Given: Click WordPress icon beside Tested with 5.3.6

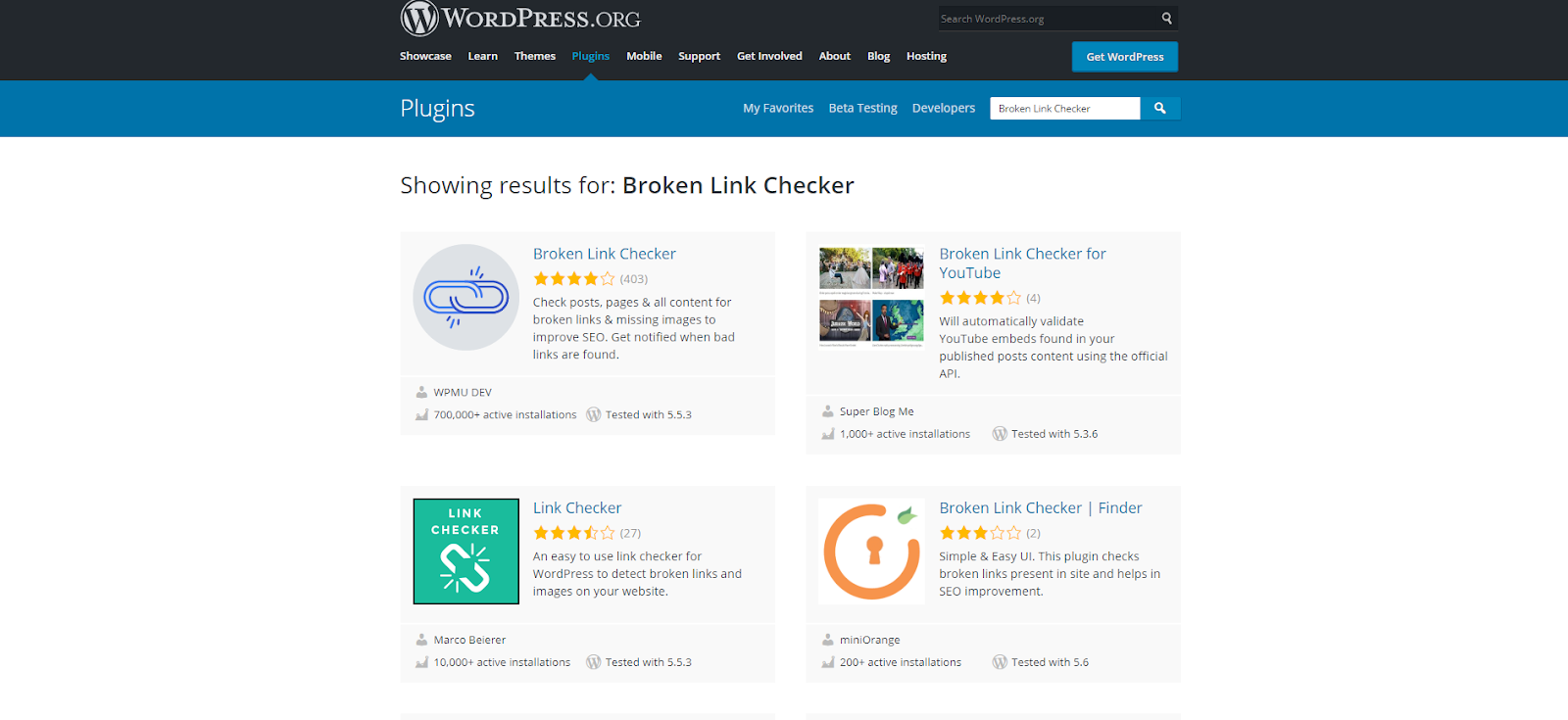Looking at the screenshot, I should [1000, 434].
